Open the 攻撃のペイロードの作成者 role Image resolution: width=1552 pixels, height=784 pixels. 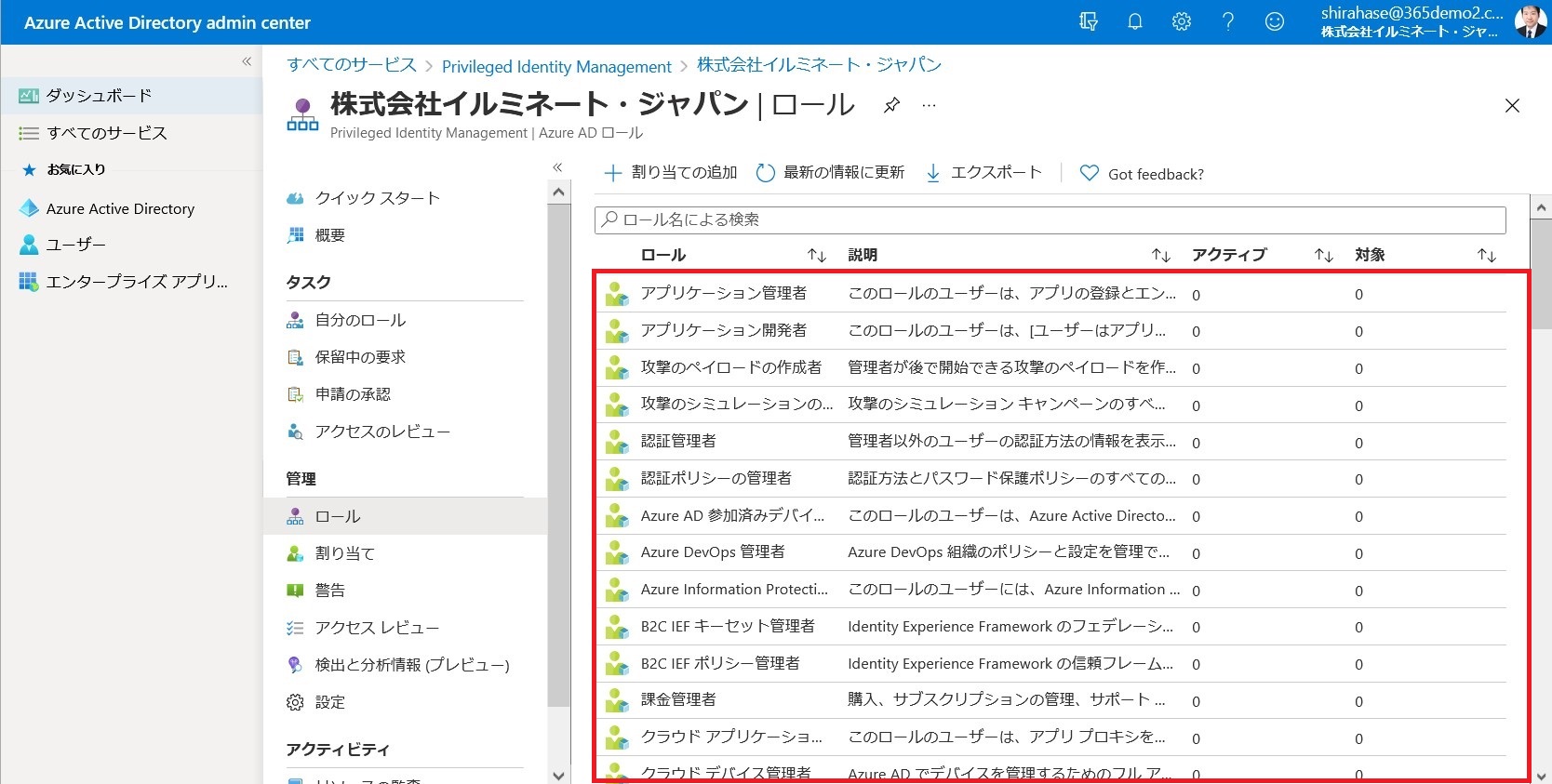coord(731,367)
